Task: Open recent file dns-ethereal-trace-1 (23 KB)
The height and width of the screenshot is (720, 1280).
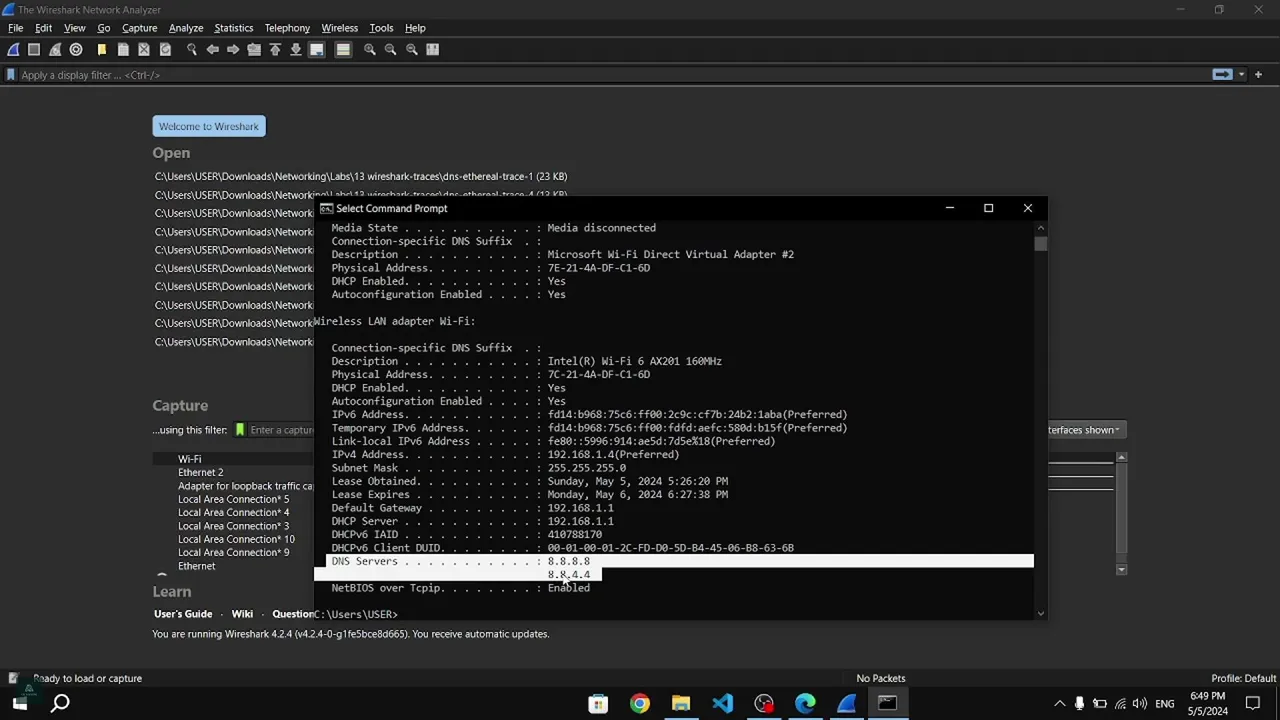Action: [361, 176]
